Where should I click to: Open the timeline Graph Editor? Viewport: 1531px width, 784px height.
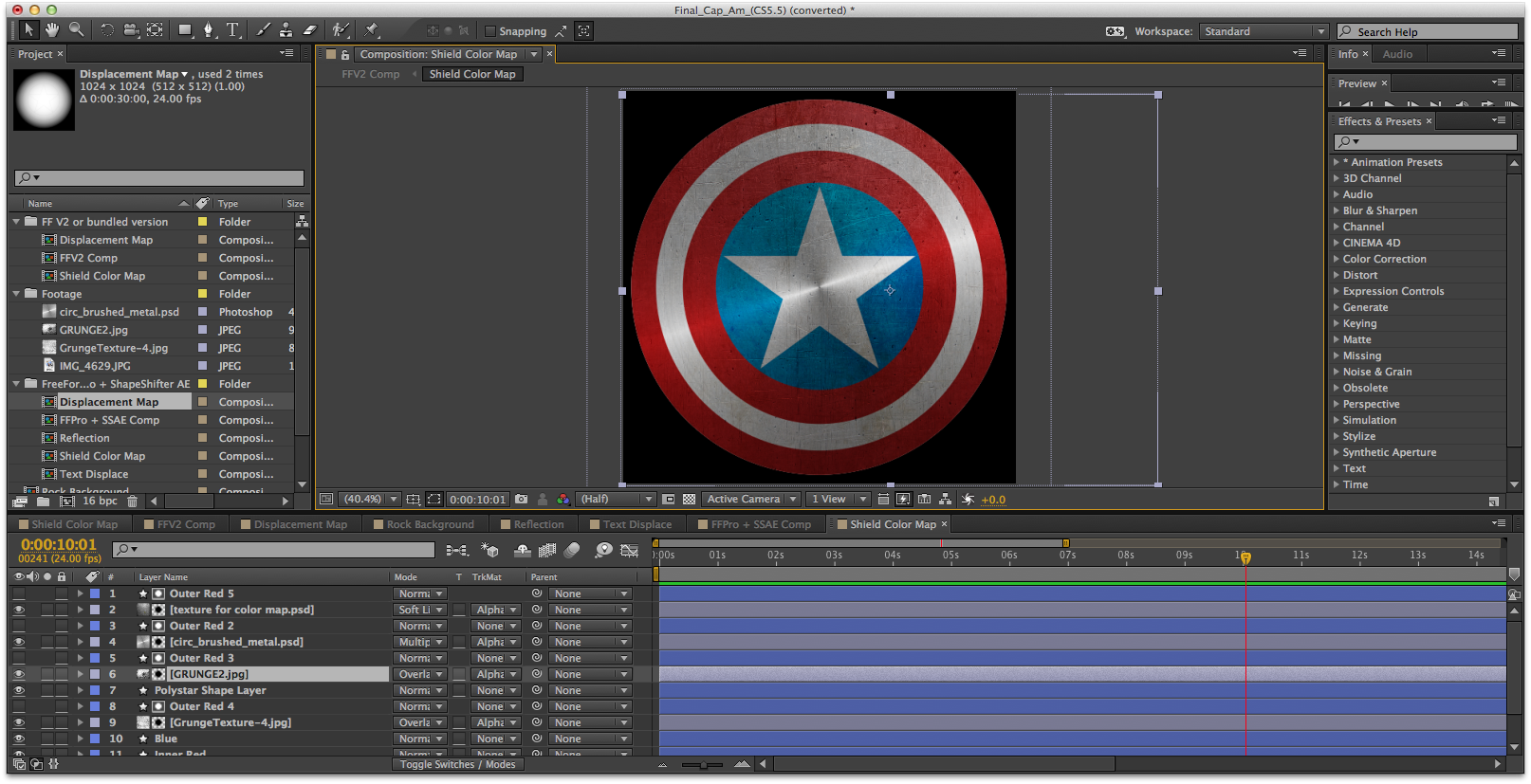[629, 550]
